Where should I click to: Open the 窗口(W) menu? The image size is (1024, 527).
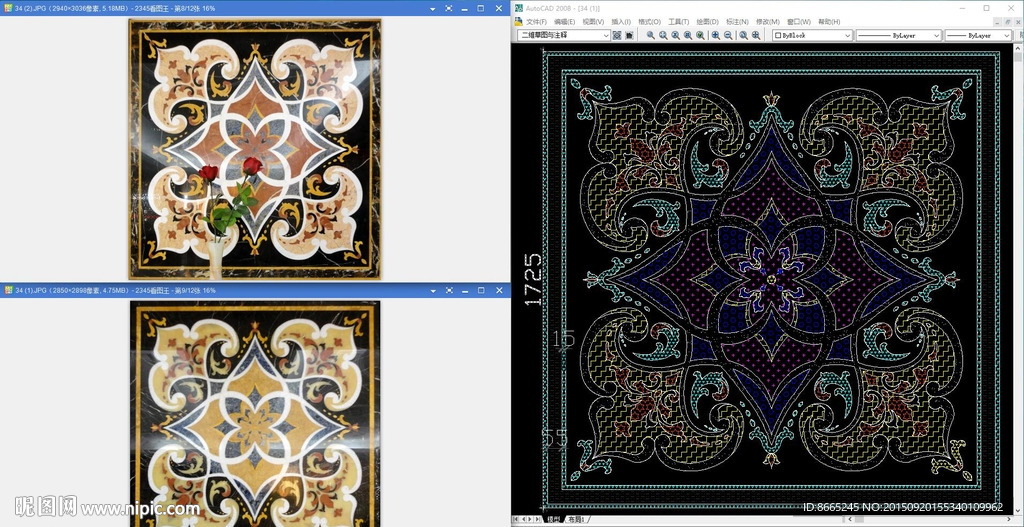click(x=799, y=22)
